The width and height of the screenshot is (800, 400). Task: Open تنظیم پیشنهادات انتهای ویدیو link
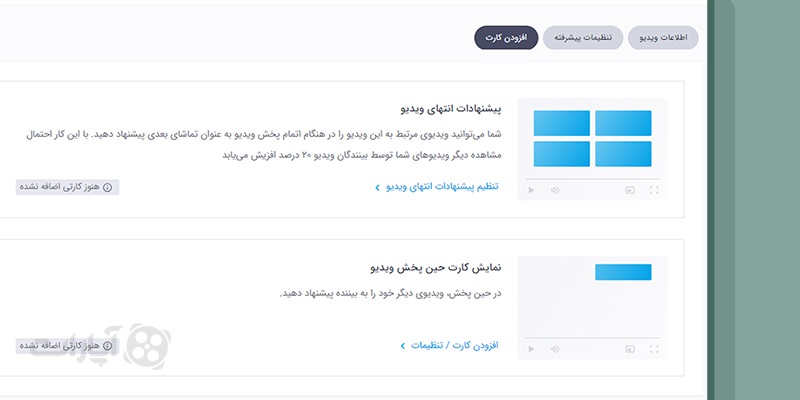(x=442, y=187)
